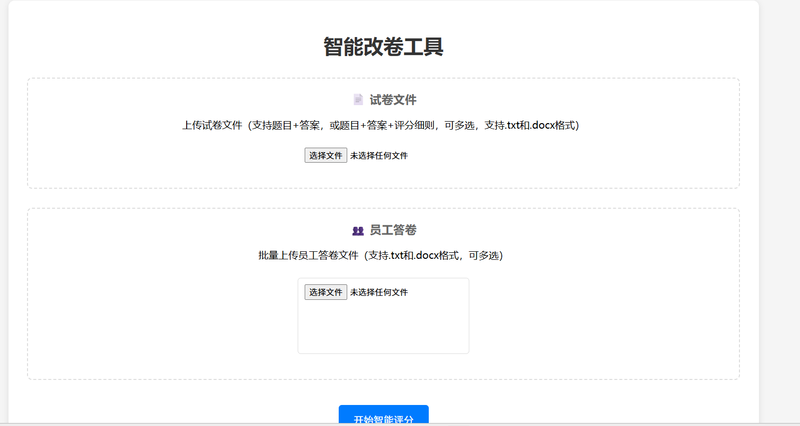Screen dimensions: 800x426
Task: Click the 智能改卷工具 page title
Action: point(384,46)
